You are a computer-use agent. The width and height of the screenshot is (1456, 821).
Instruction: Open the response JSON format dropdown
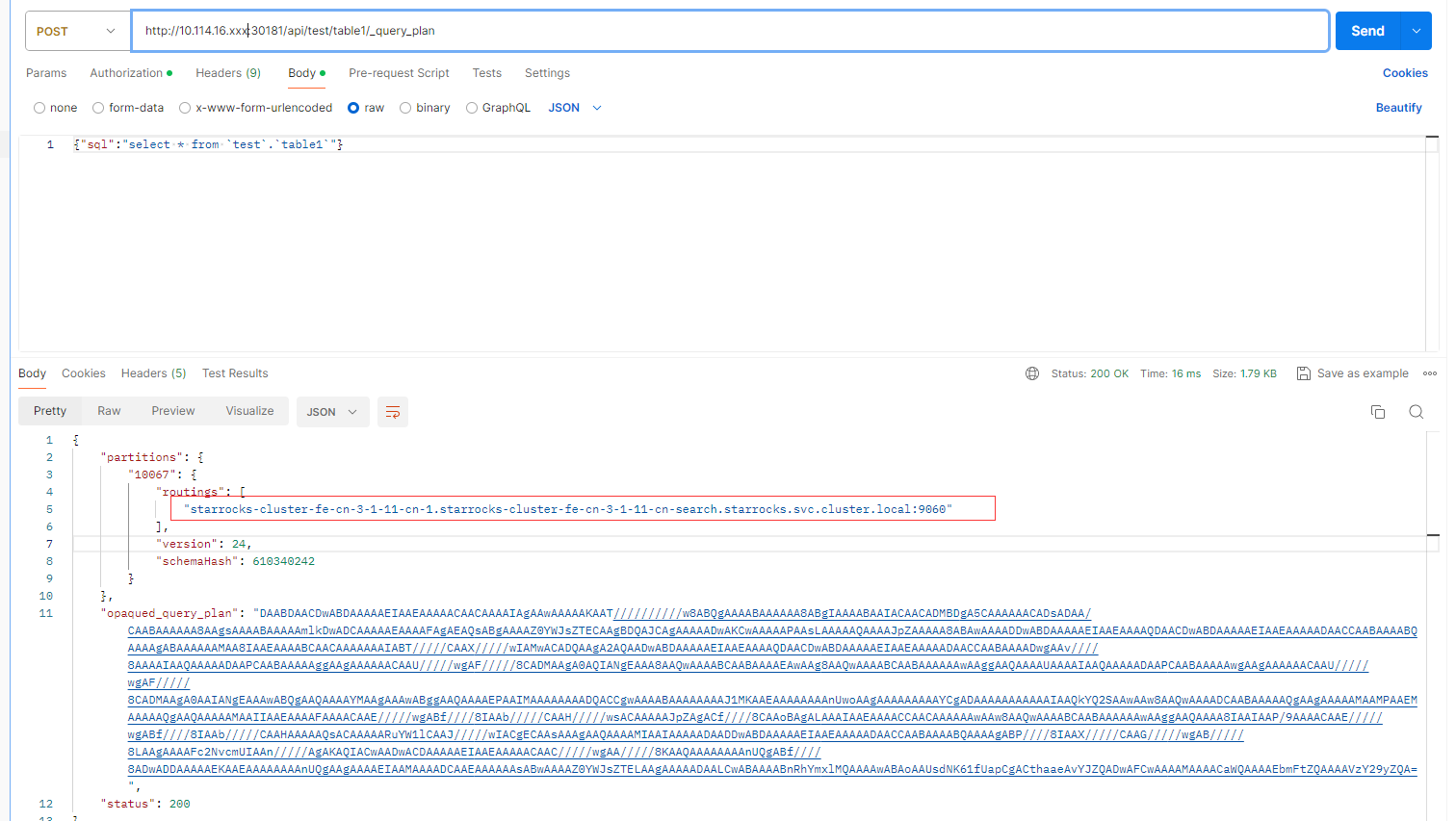point(331,412)
